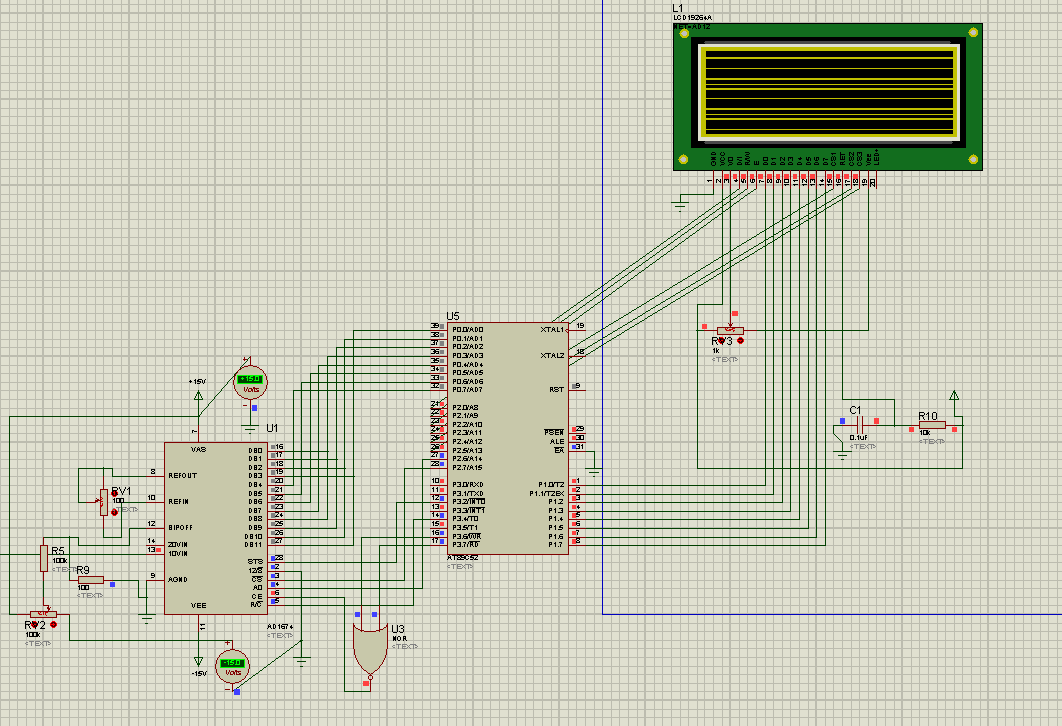Click the AD1674 part name text
The height and width of the screenshot is (726, 1062).
pyautogui.click(x=280, y=627)
